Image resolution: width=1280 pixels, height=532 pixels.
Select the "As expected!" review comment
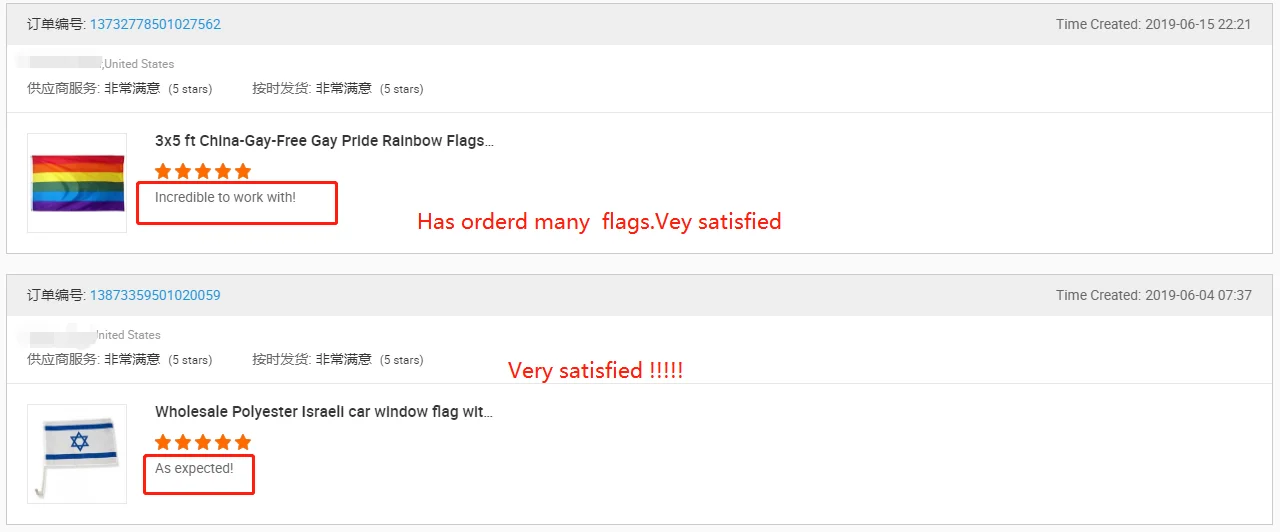(194, 468)
